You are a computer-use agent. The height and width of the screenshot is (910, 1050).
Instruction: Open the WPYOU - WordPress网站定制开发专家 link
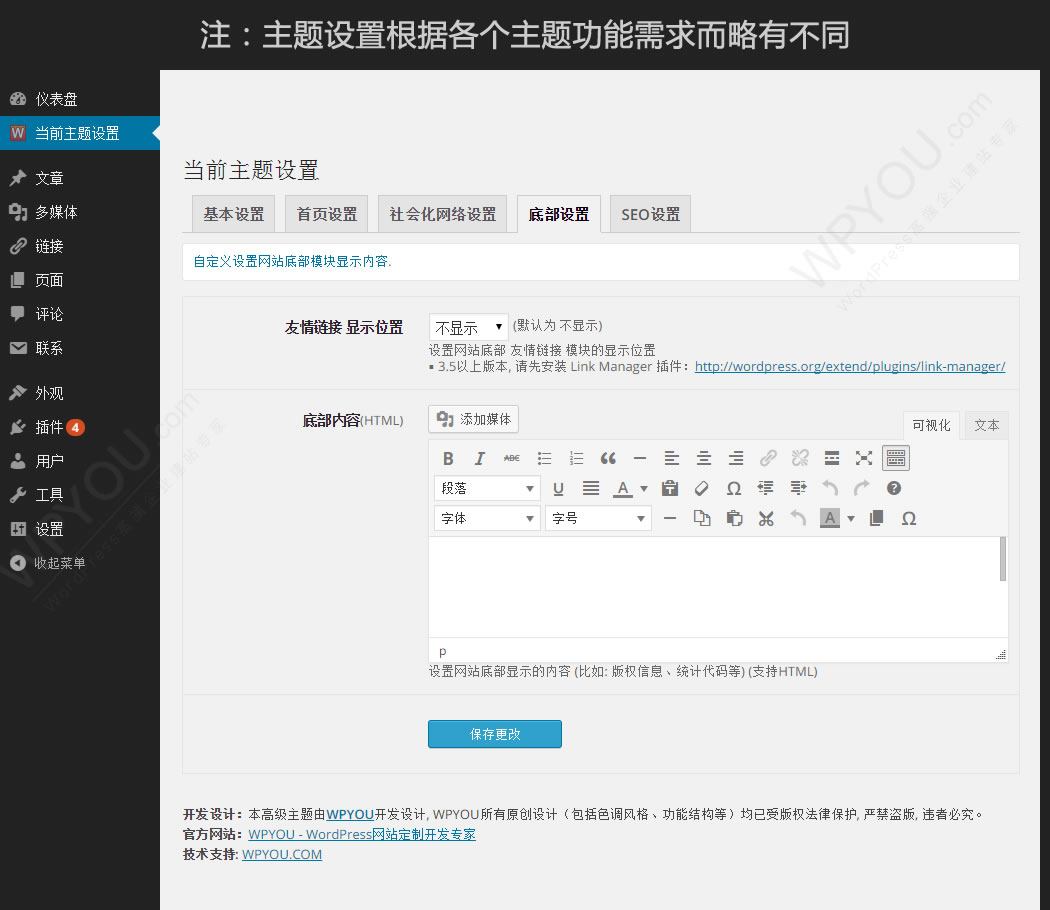tap(362, 834)
